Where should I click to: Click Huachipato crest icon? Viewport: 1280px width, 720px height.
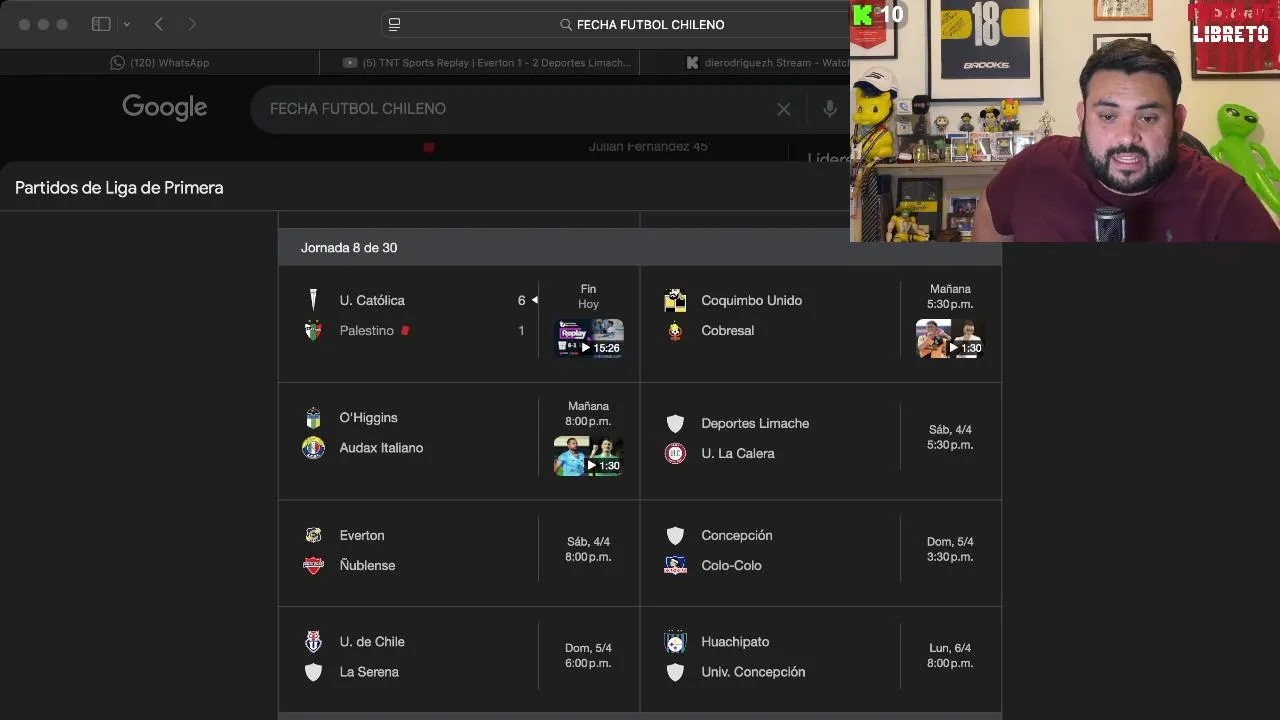click(675, 642)
